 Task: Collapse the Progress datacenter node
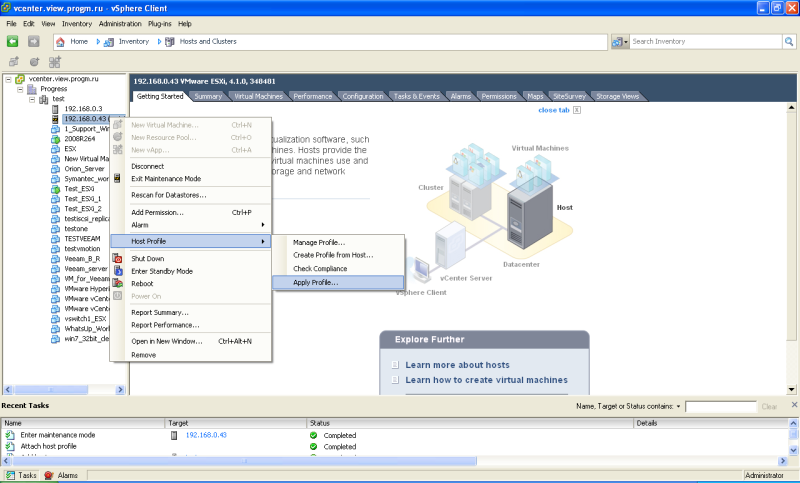[x=20, y=89]
